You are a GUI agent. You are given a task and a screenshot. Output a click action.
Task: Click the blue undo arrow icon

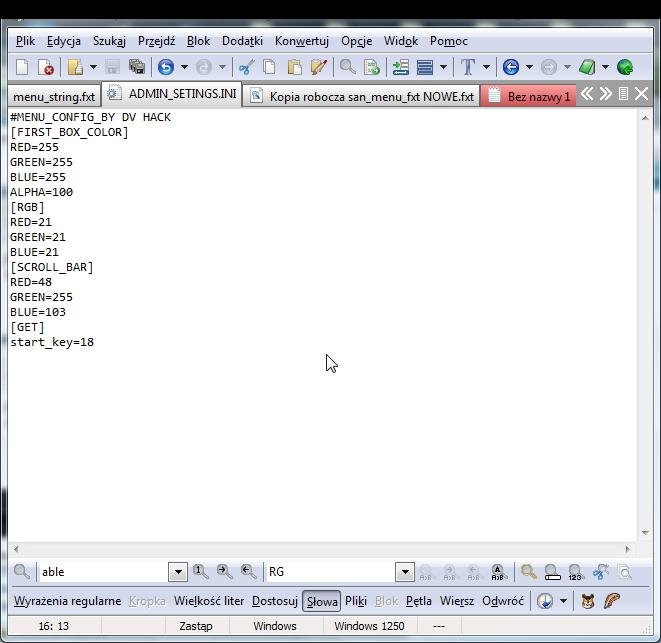[x=166, y=67]
